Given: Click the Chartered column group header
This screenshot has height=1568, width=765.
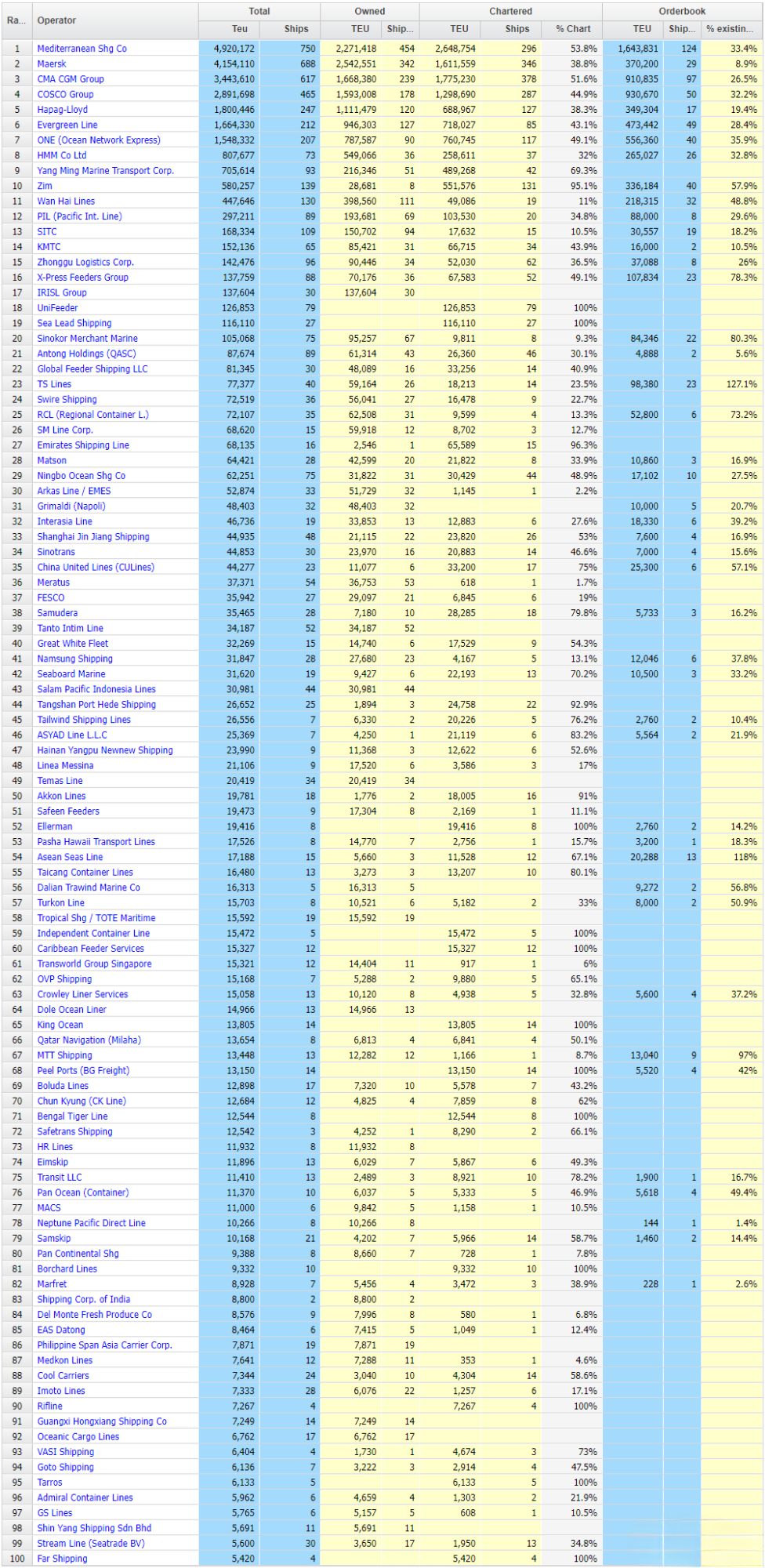Looking at the screenshot, I should pyautogui.click(x=511, y=12).
